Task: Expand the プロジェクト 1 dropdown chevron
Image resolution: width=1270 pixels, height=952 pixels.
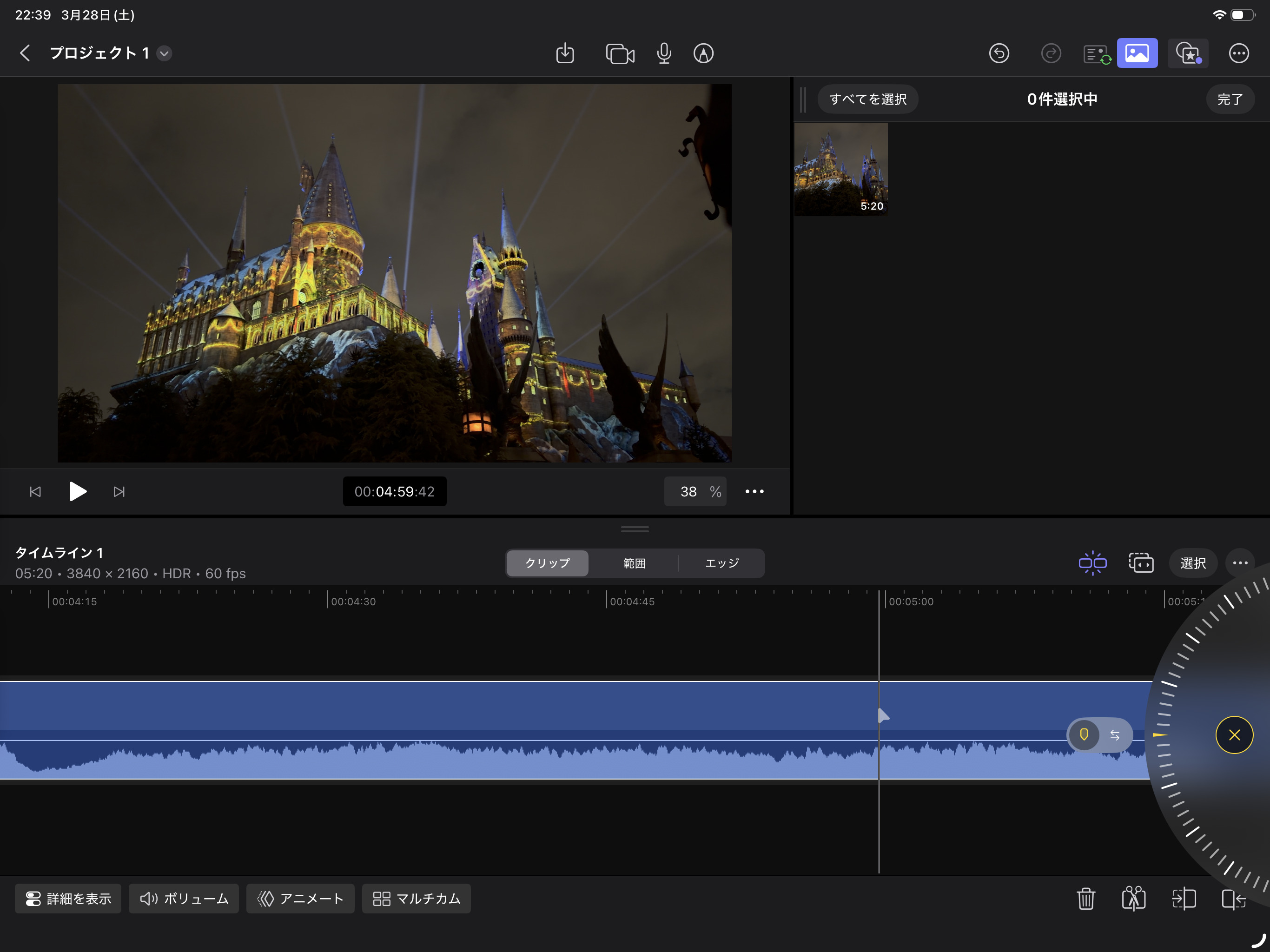Action: point(165,53)
